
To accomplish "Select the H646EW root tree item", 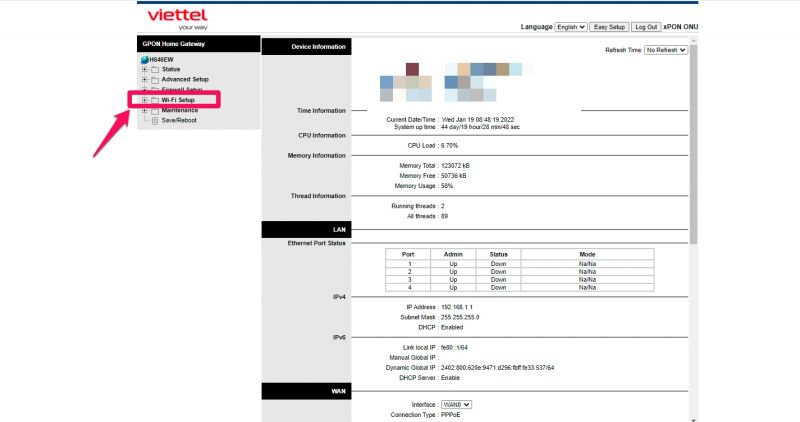I will click(161, 59).
